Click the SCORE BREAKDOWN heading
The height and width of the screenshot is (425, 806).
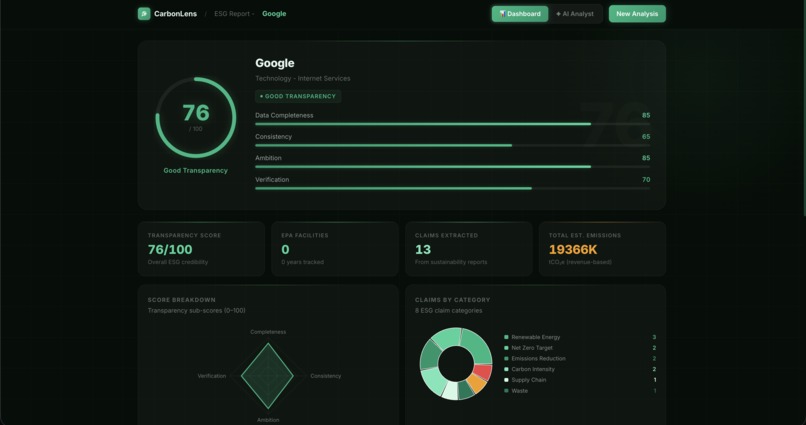(181, 300)
